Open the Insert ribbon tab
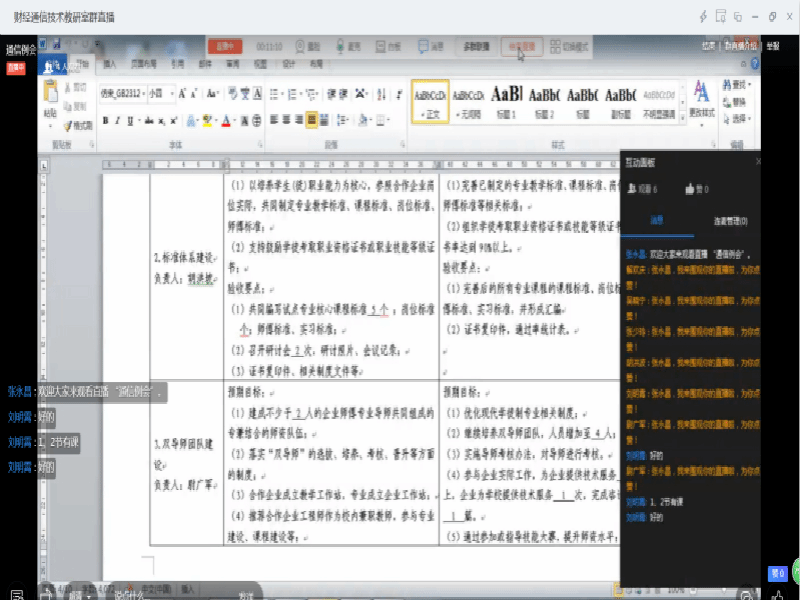Viewport: 800px width, 600px height. pos(110,64)
